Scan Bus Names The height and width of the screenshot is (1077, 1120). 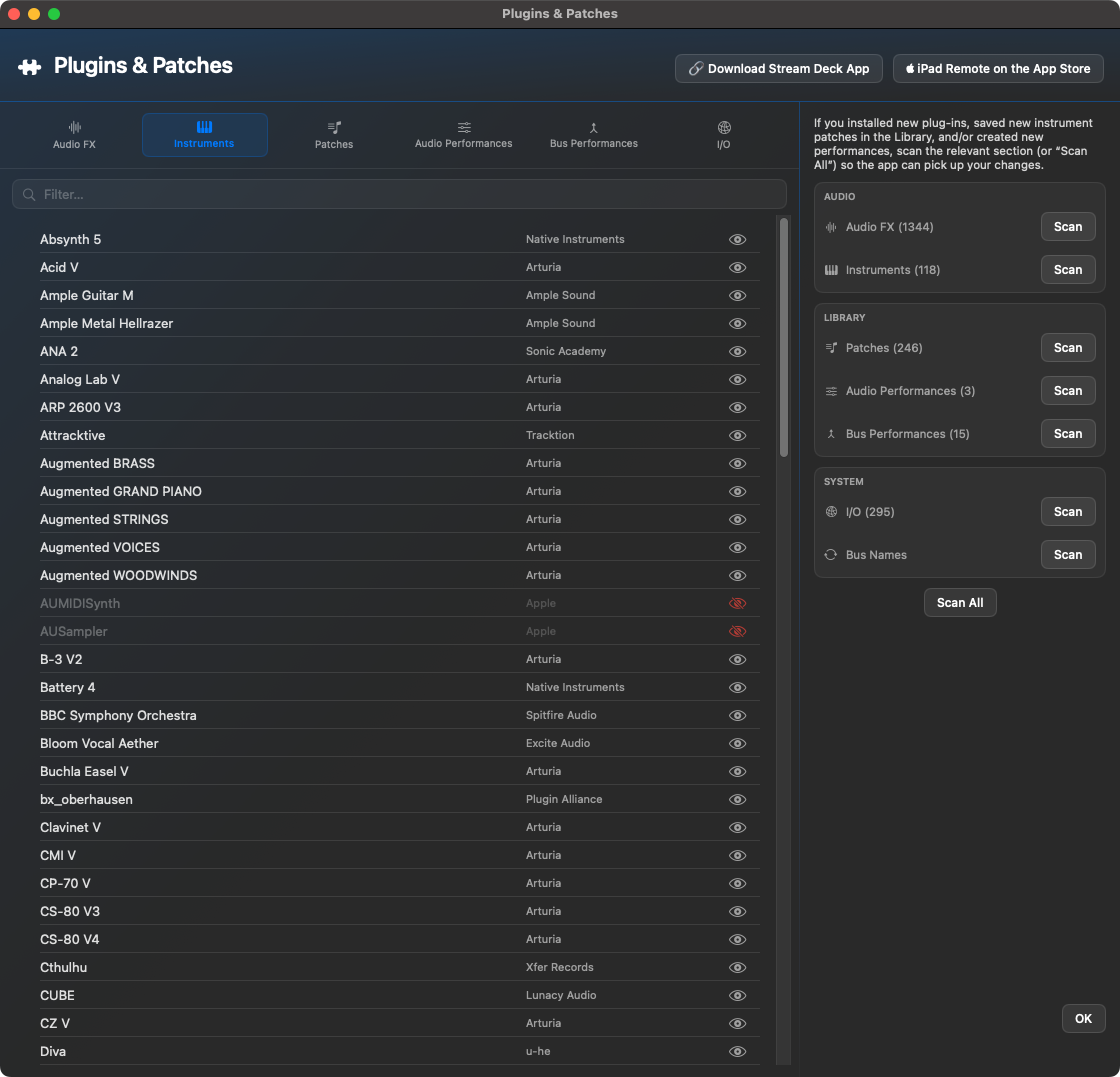(1068, 555)
